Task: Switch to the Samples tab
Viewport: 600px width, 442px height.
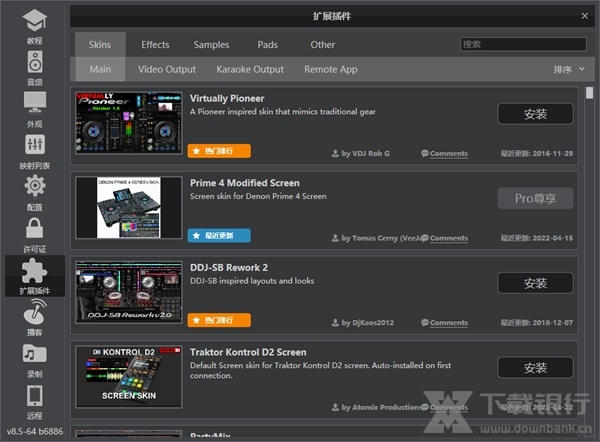Action: click(x=211, y=45)
